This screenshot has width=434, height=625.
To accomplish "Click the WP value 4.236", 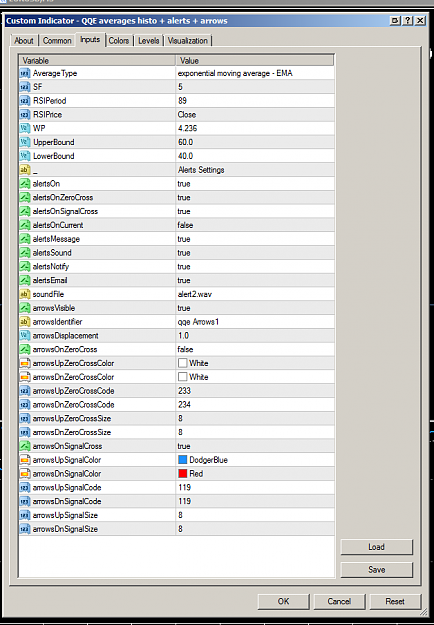I will 187,128.
